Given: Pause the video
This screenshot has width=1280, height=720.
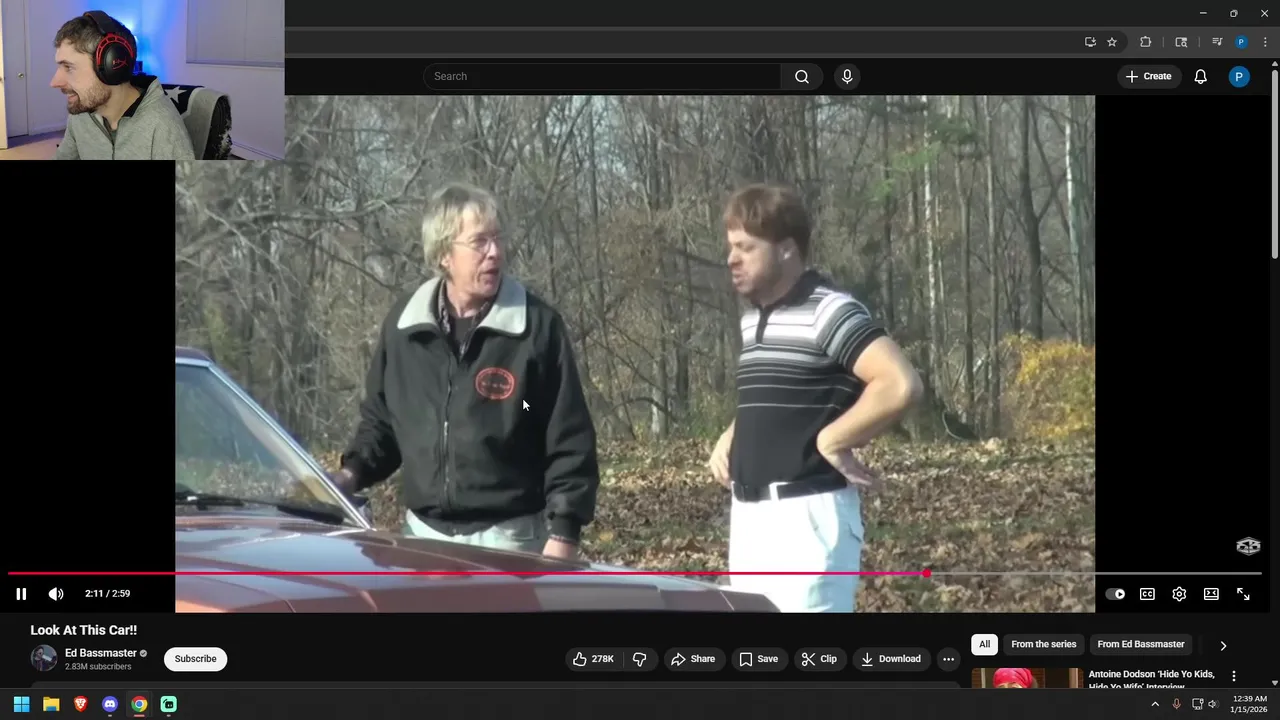Looking at the screenshot, I should 21,594.
